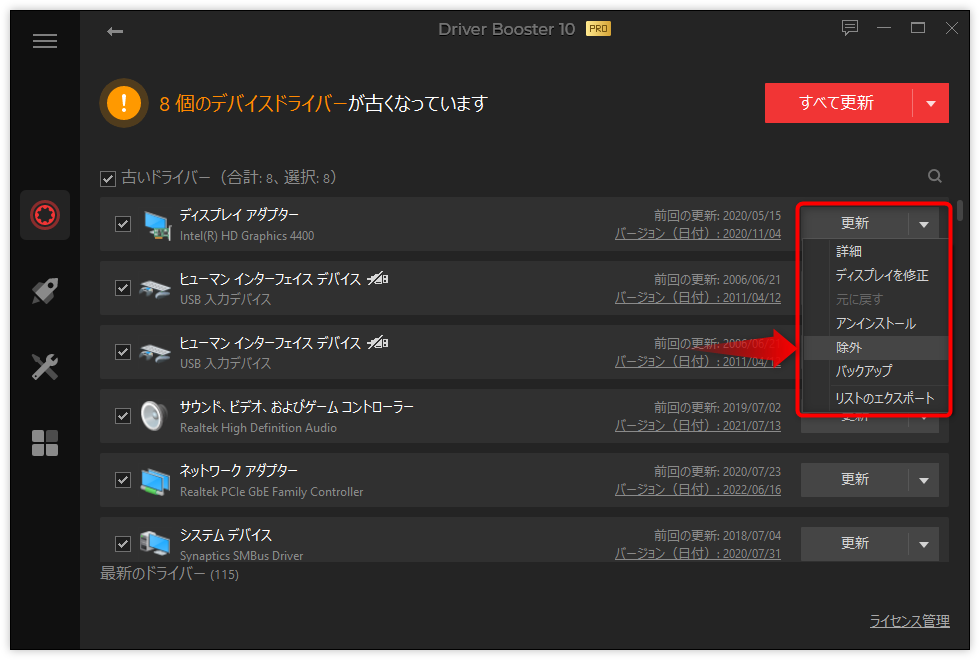
Task: Select the Scan drivers sidebar icon
Action: click(45, 215)
